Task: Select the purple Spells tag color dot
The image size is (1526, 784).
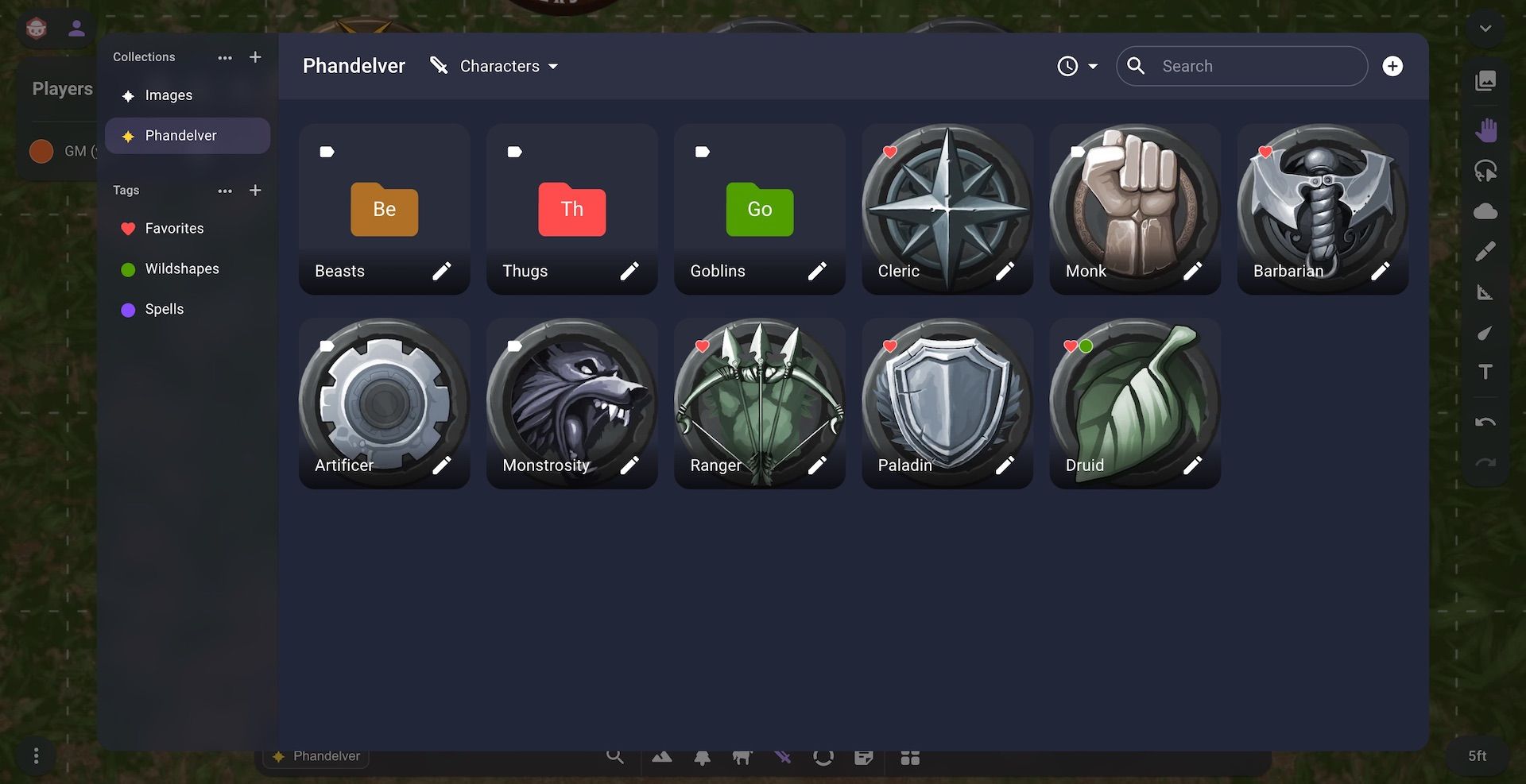Action: point(128,310)
